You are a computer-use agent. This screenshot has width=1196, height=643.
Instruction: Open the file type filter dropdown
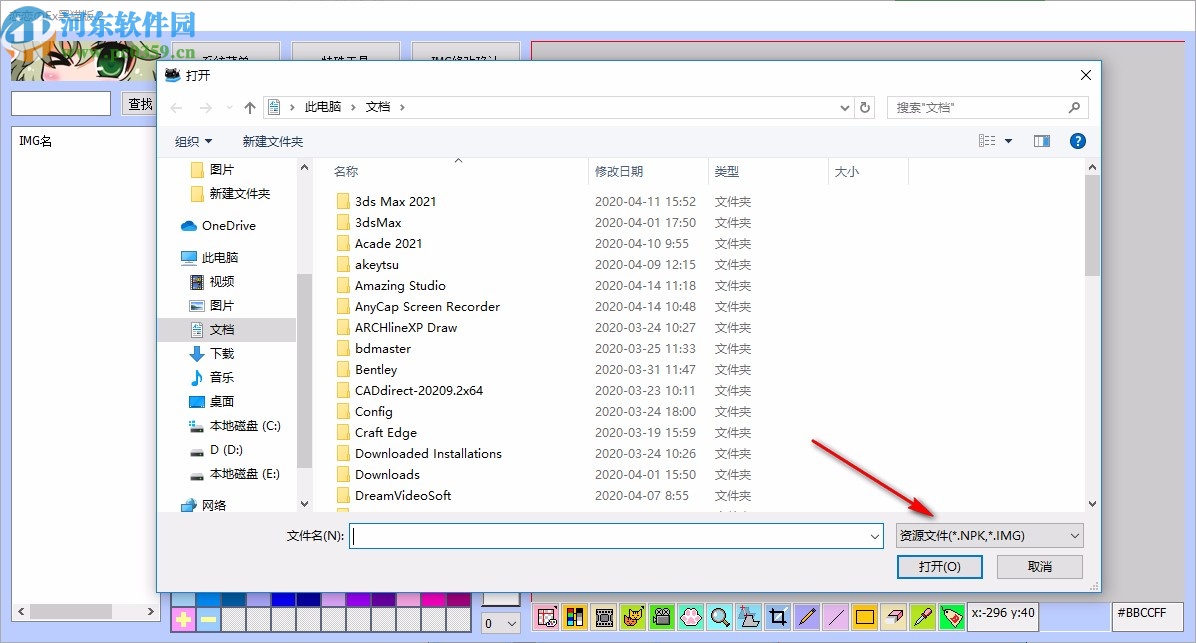pyautogui.click(x=989, y=535)
